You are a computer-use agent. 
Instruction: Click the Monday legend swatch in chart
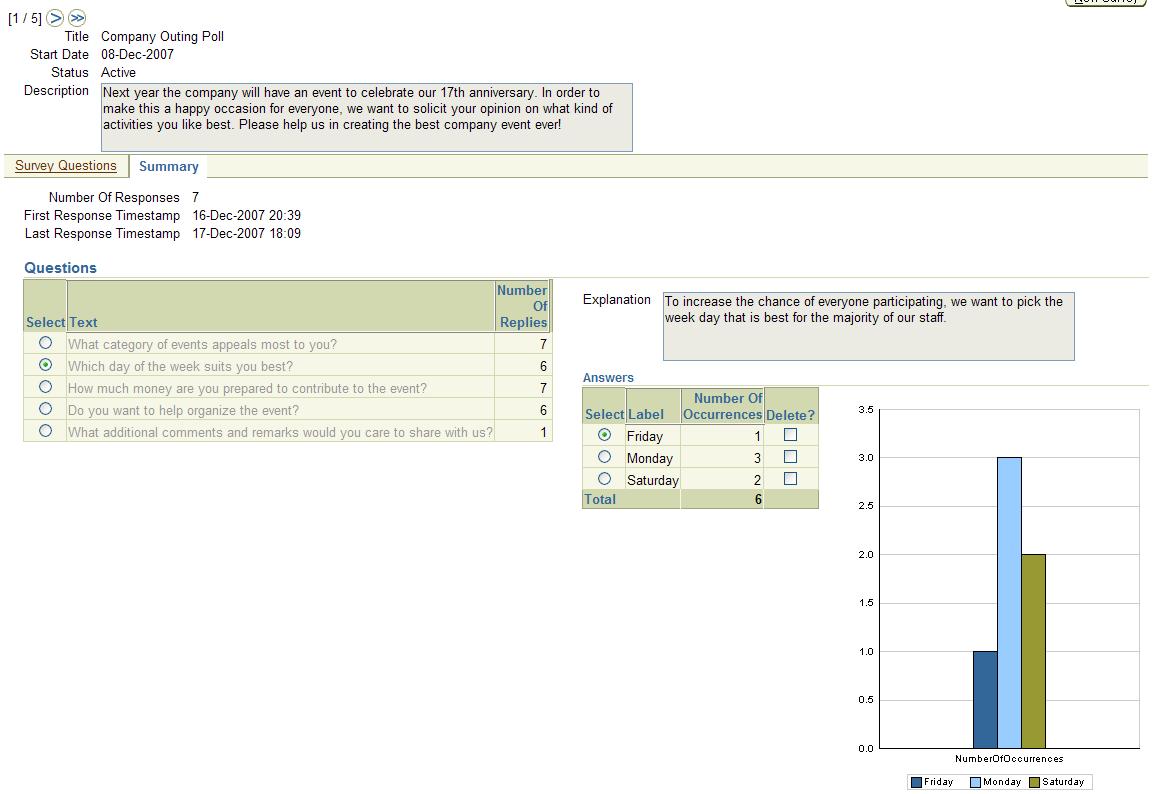pyautogui.click(x=975, y=782)
